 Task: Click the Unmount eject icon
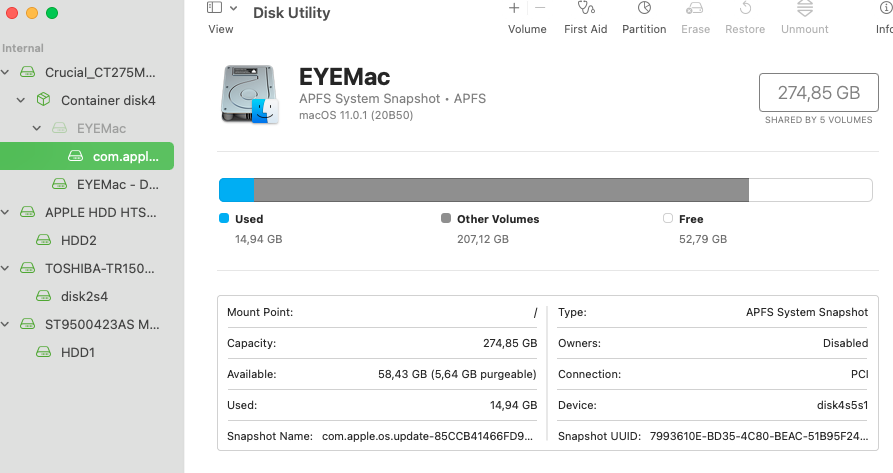point(805,8)
